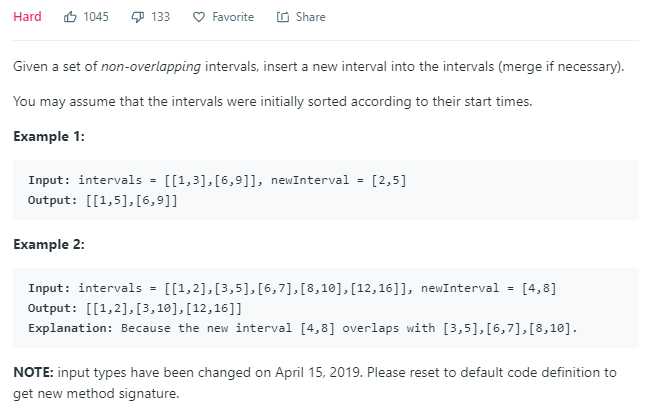645x418 pixels.
Task: Click the 1045 likes count
Action: pyautogui.click(x=96, y=17)
